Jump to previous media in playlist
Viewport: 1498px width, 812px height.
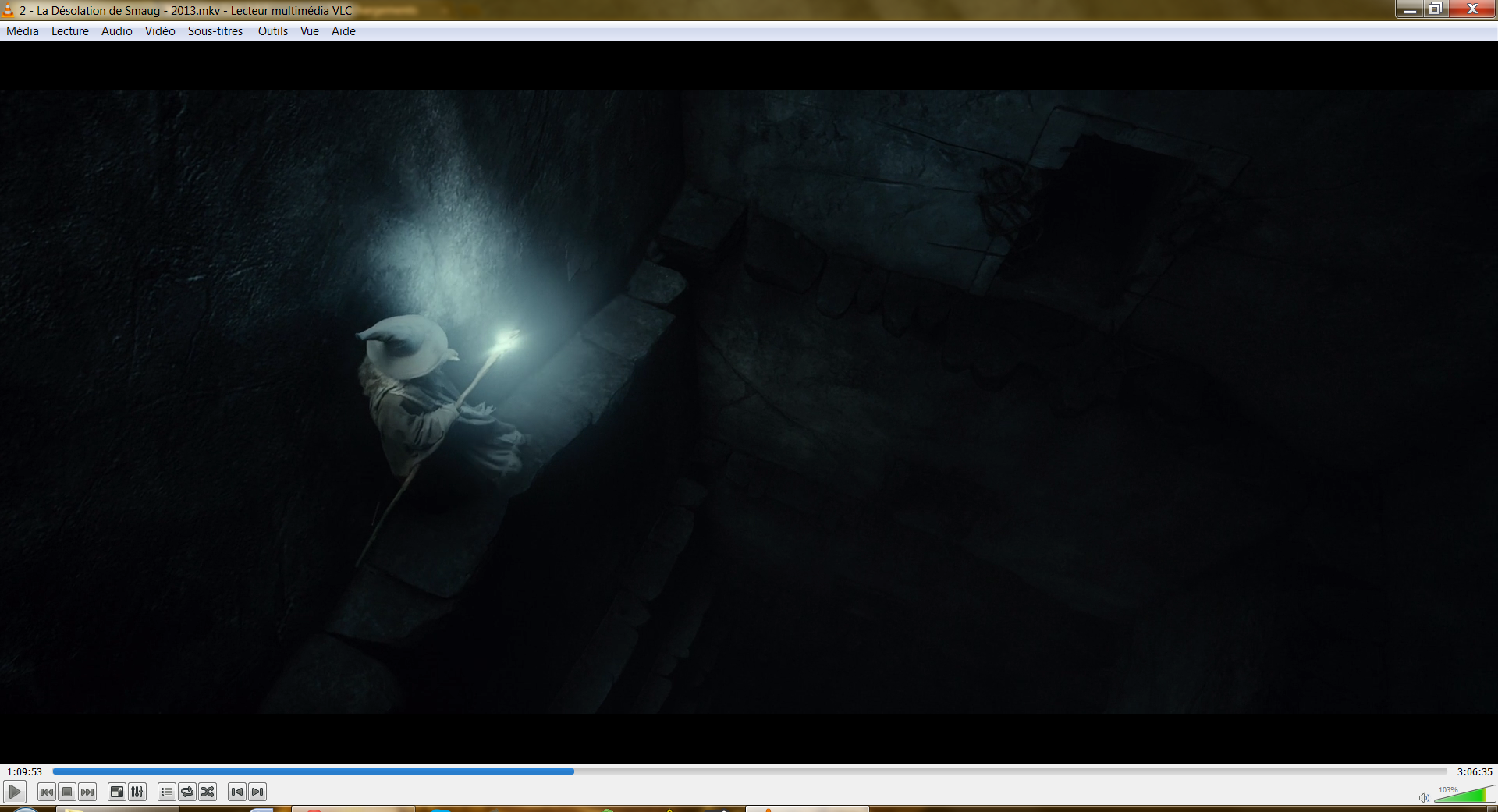point(47,792)
